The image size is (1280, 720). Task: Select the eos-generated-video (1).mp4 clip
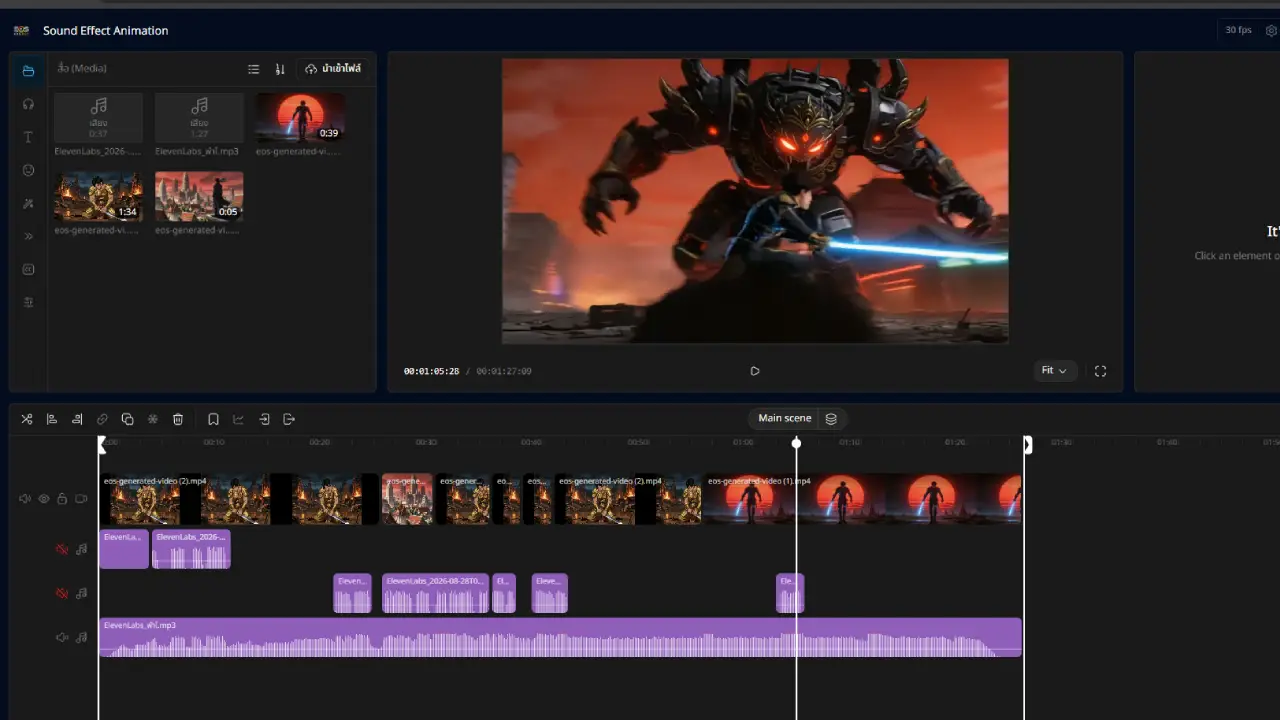(x=862, y=499)
